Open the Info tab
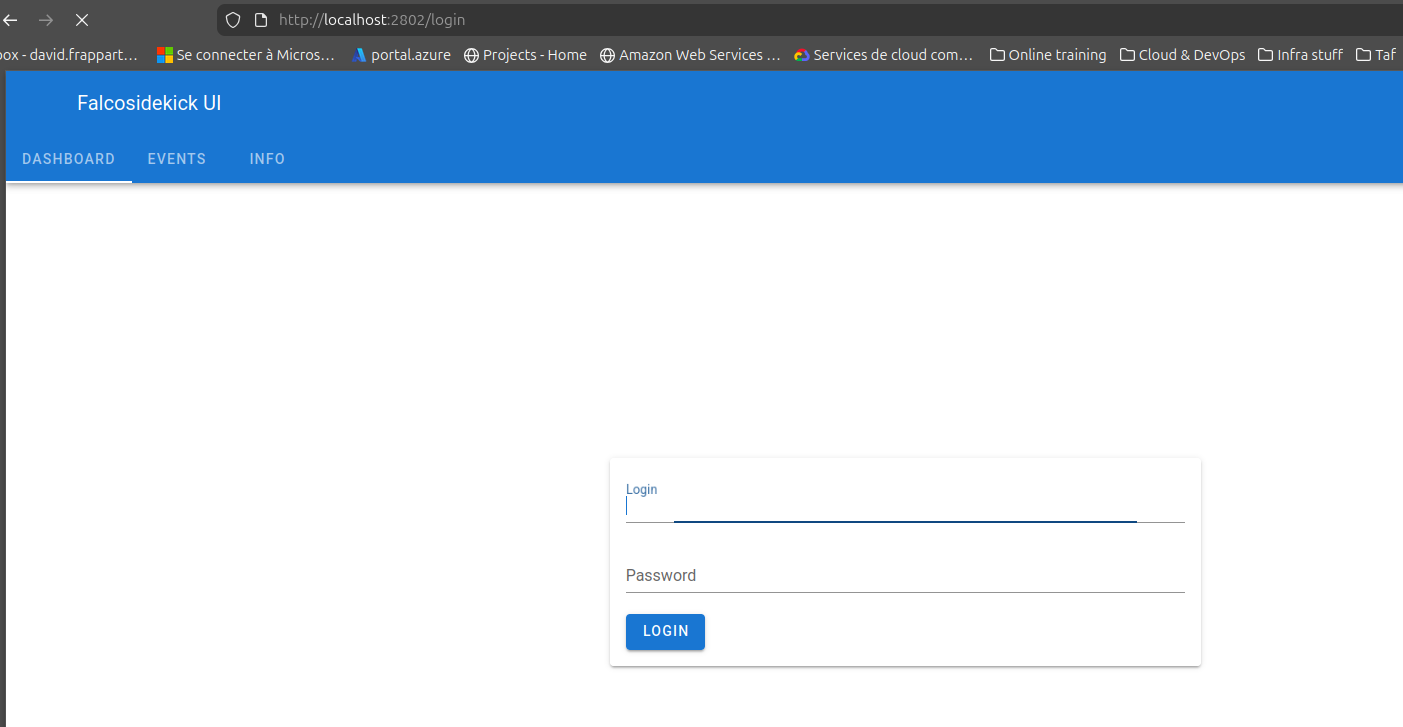Viewport: 1403px width, 727px height. (267, 159)
